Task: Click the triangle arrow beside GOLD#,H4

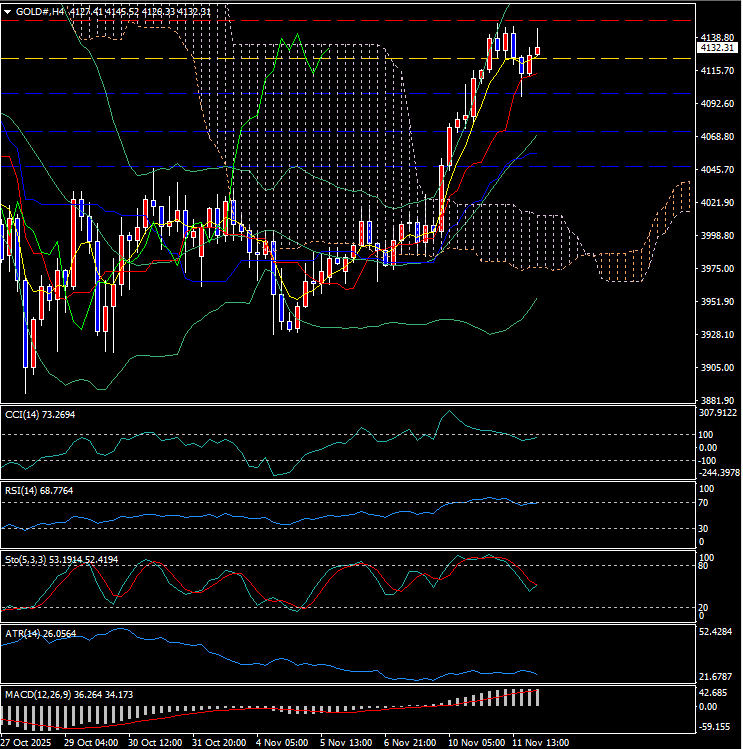Action: click(x=7, y=11)
